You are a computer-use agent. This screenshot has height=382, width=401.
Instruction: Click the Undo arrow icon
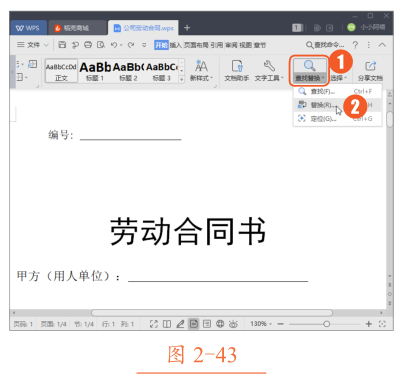pos(114,45)
